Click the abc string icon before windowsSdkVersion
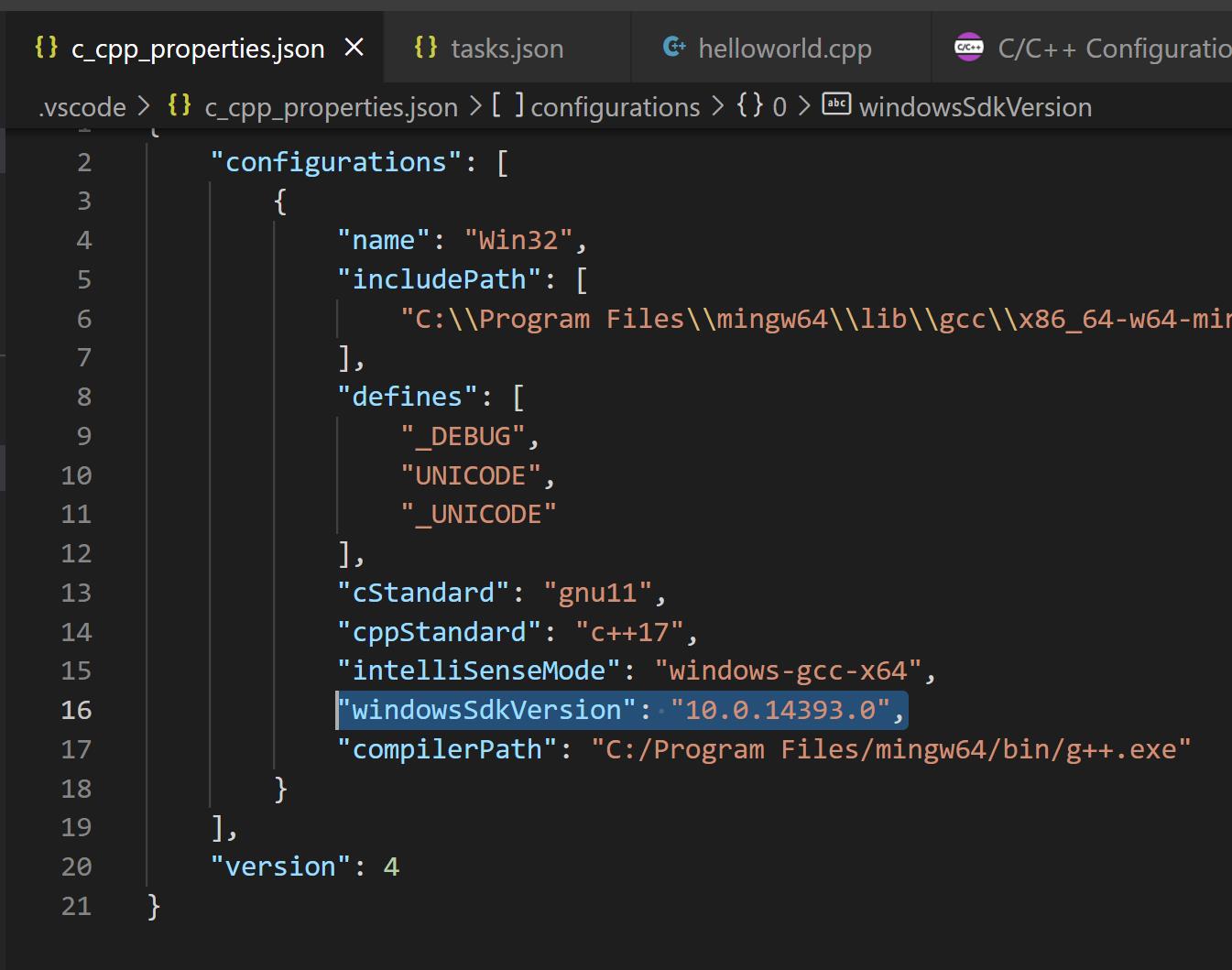 (x=836, y=104)
